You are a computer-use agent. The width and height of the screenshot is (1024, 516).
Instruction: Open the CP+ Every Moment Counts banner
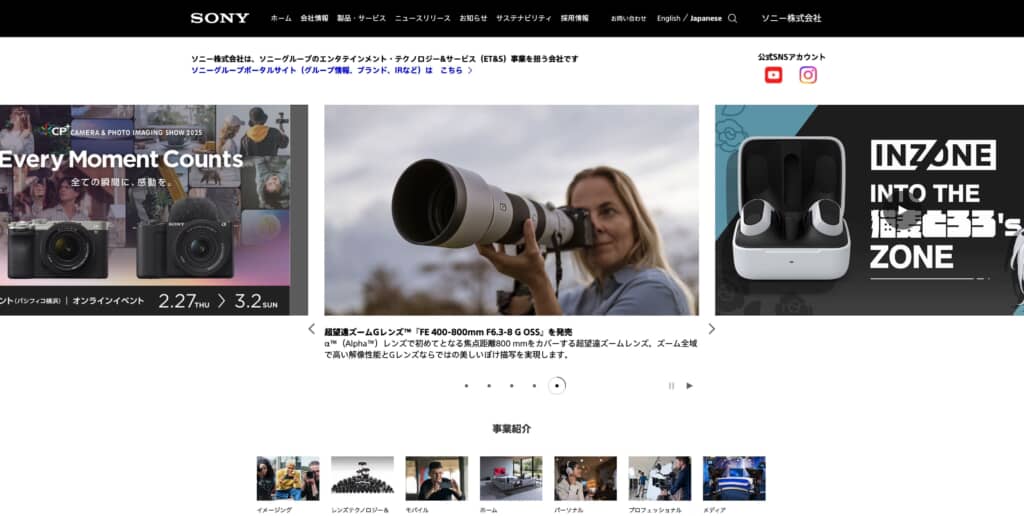pyautogui.click(x=153, y=210)
